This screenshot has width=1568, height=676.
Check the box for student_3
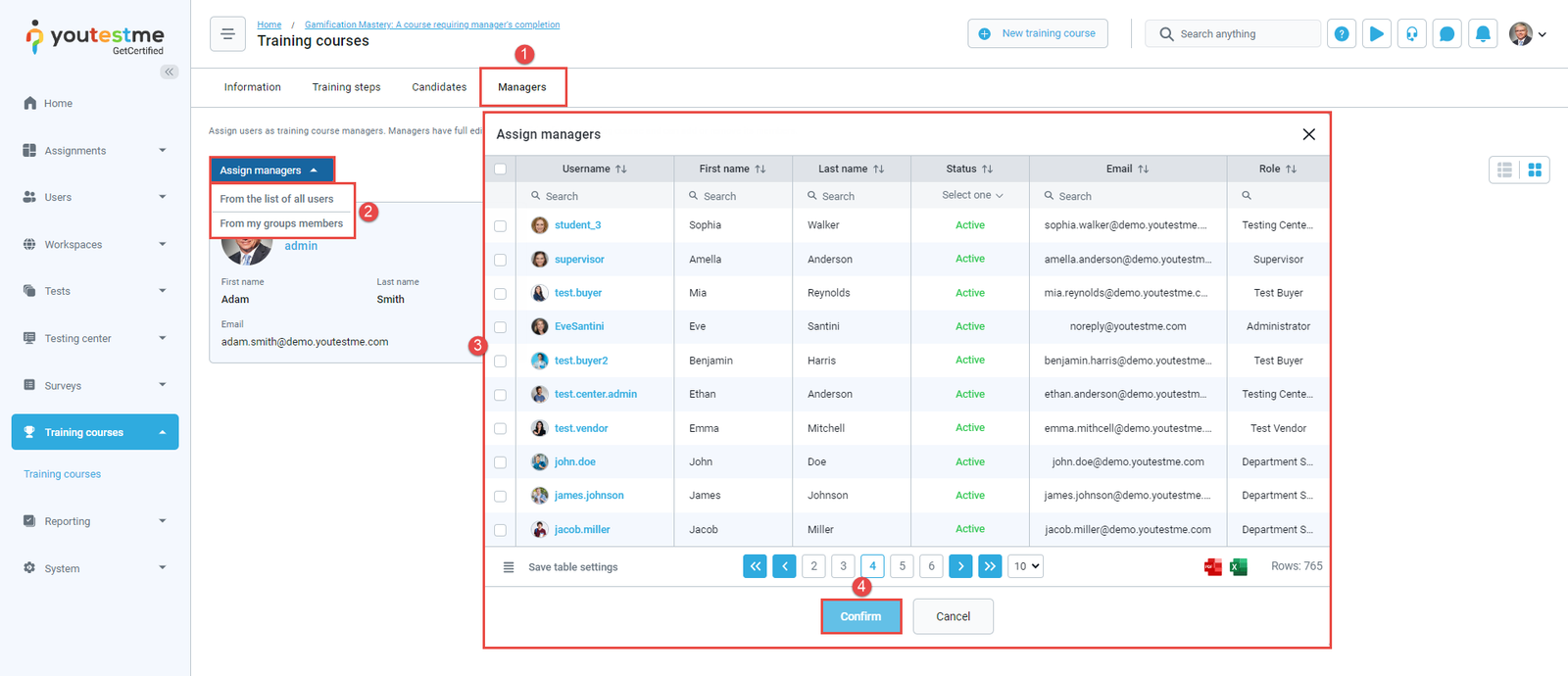[x=501, y=225]
